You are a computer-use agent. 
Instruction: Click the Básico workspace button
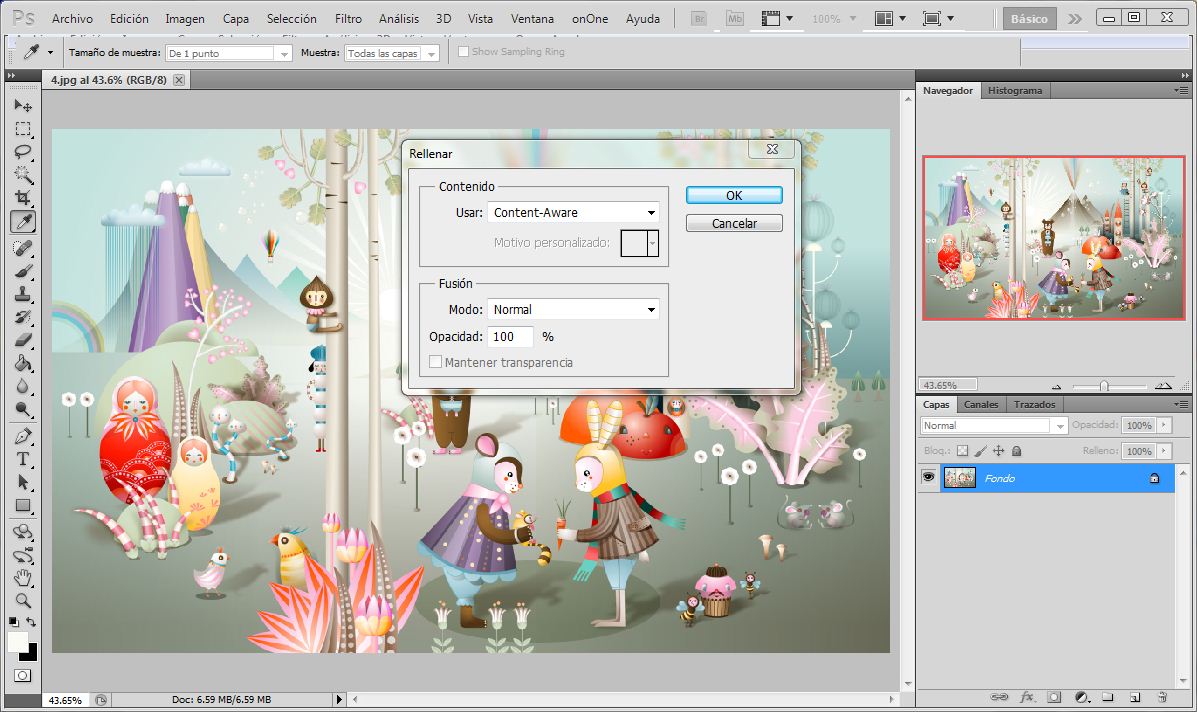[x=1029, y=18]
